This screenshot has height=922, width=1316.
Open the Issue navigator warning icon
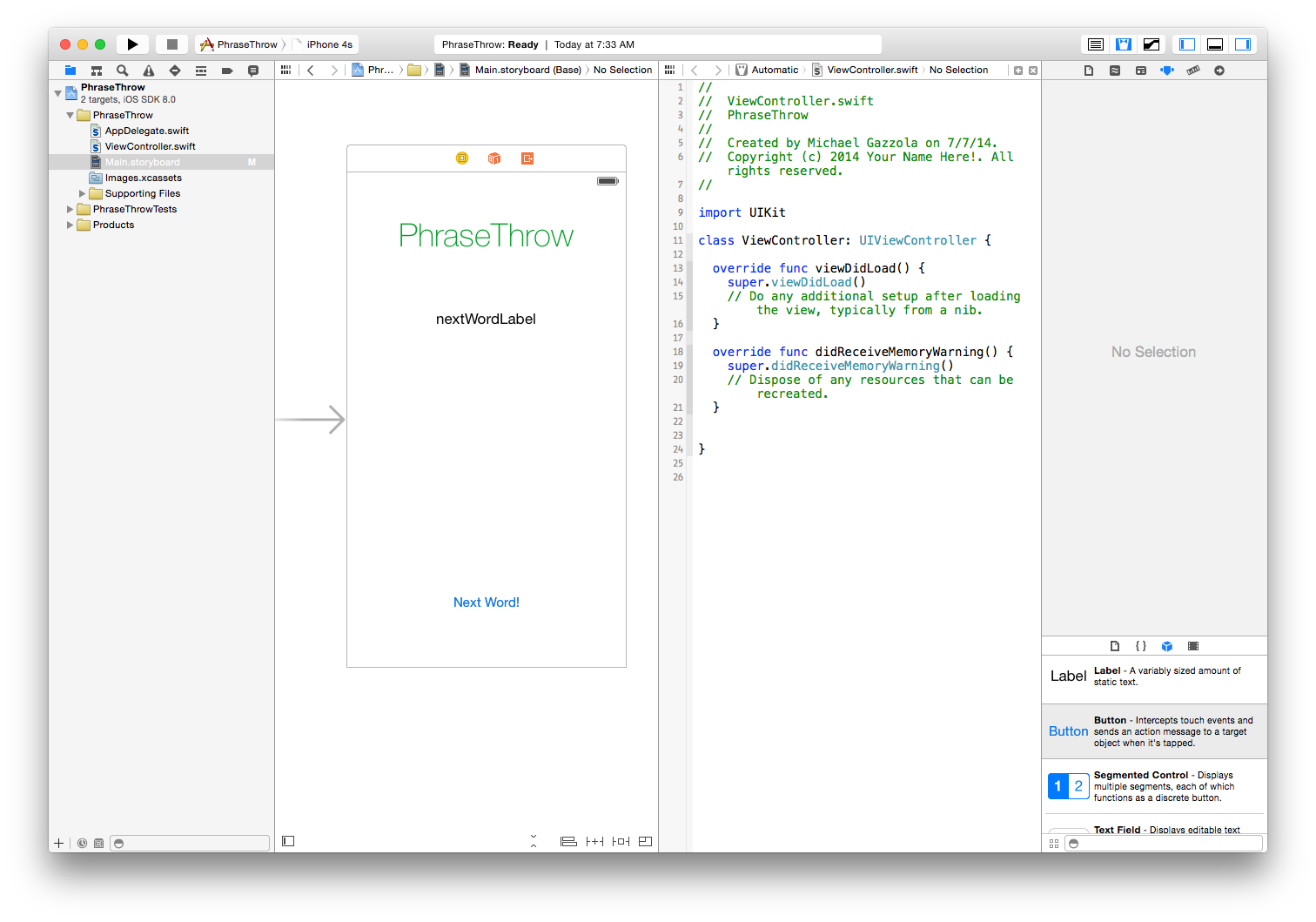pos(149,71)
